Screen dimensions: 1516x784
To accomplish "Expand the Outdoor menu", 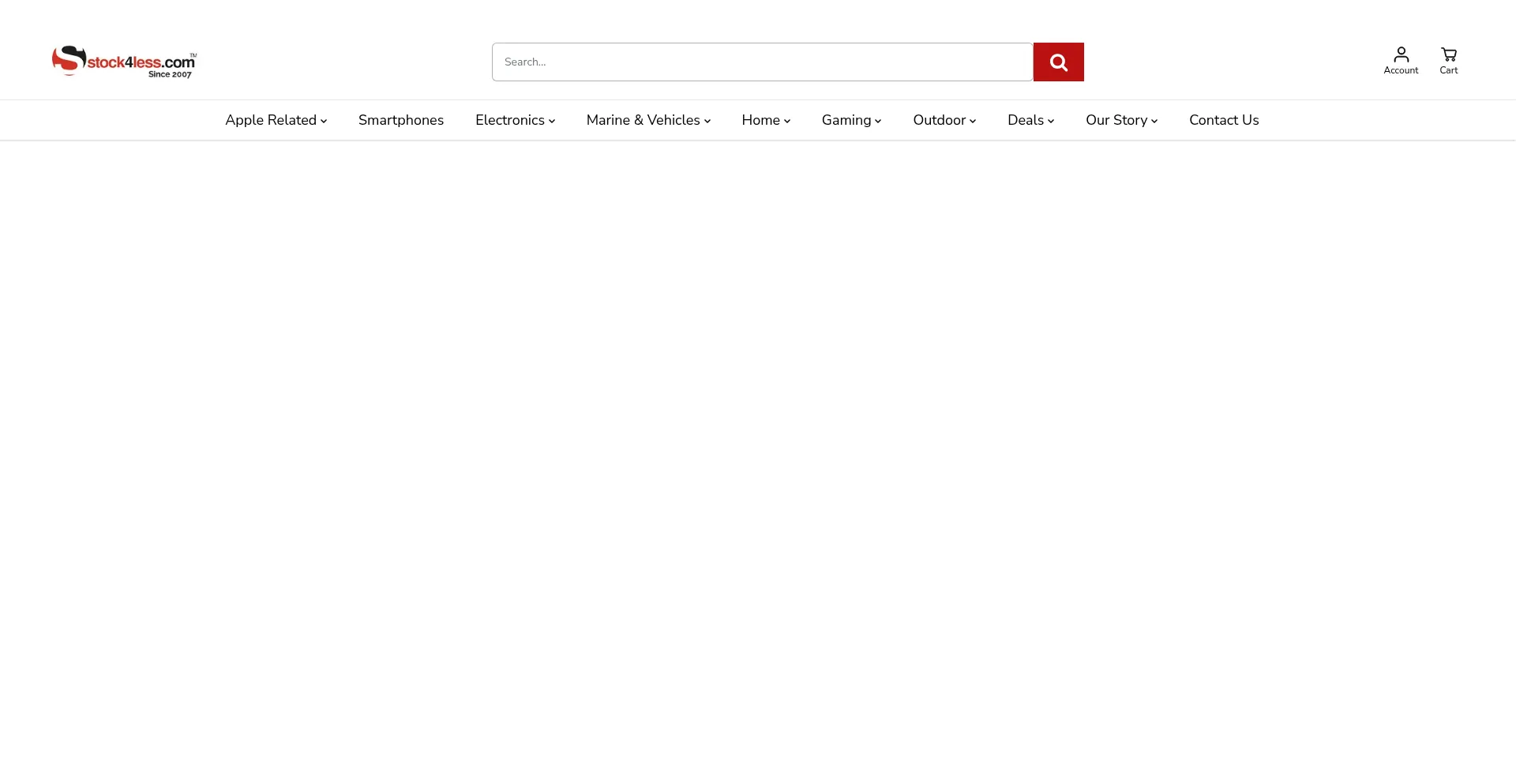I will [944, 120].
